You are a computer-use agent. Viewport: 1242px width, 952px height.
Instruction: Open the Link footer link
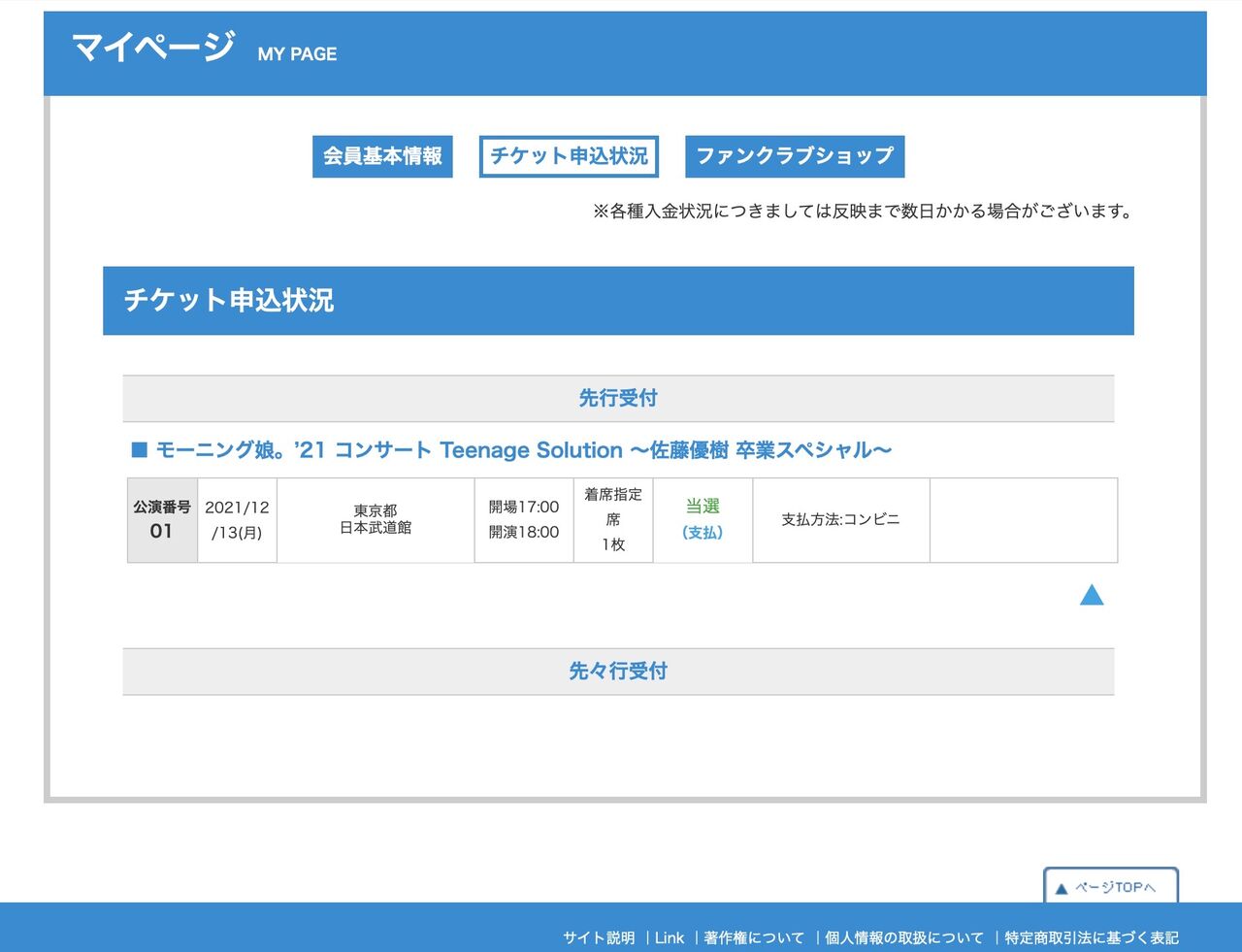click(x=670, y=937)
